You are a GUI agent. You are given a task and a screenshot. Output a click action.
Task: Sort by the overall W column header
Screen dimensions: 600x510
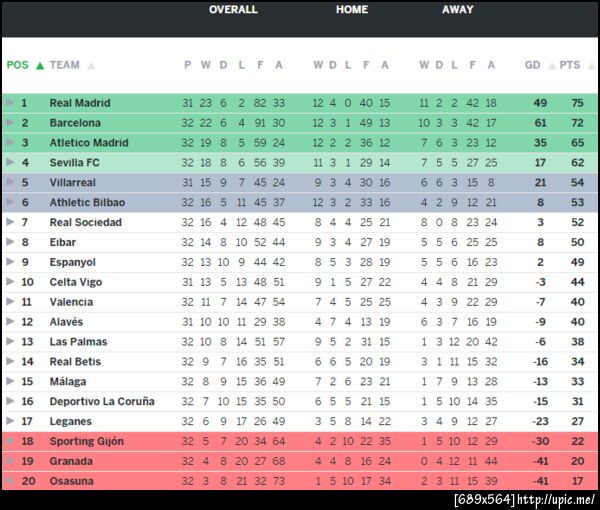point(205,66)
